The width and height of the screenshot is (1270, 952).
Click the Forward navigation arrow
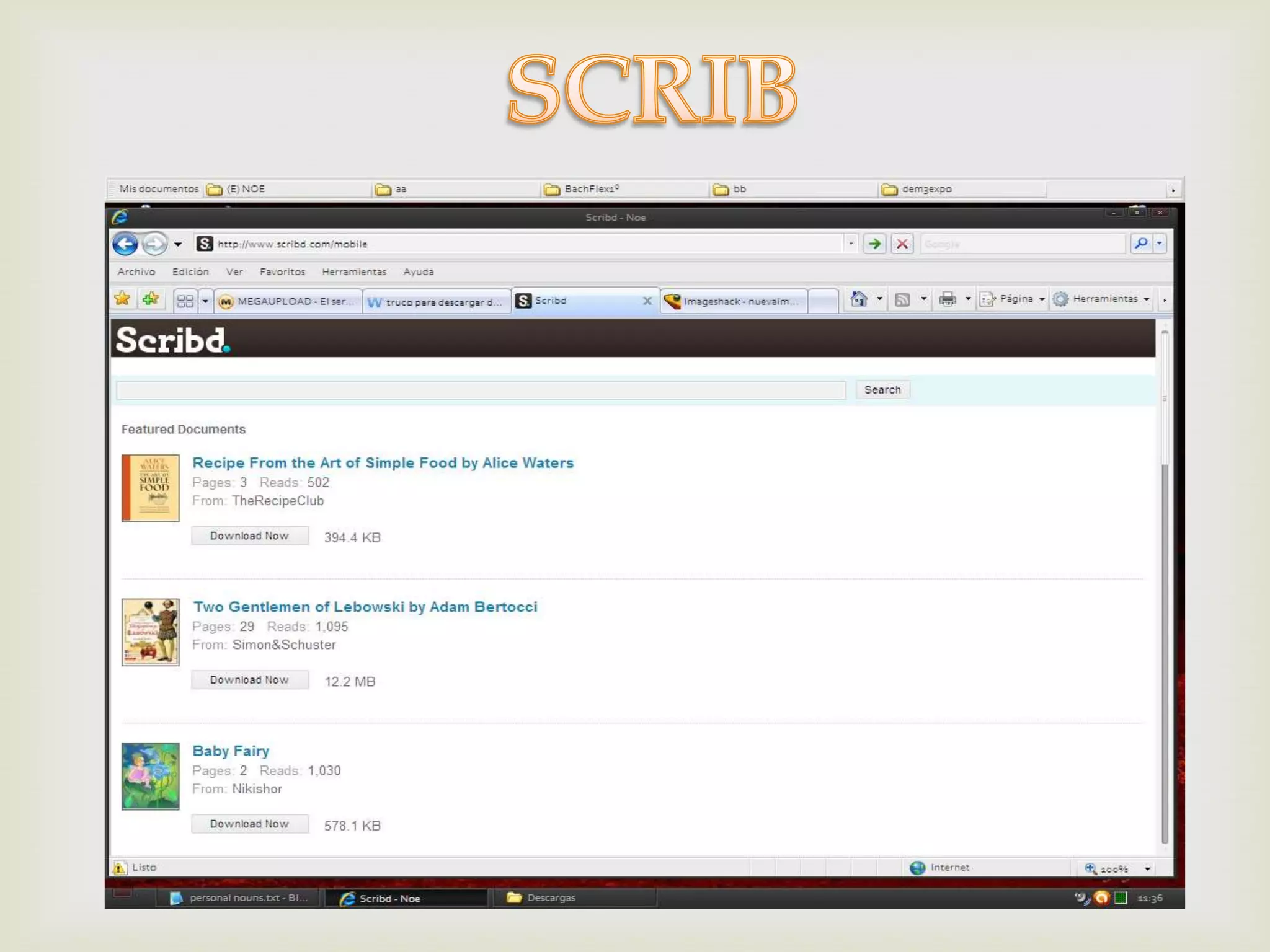(x=154, y=244)
